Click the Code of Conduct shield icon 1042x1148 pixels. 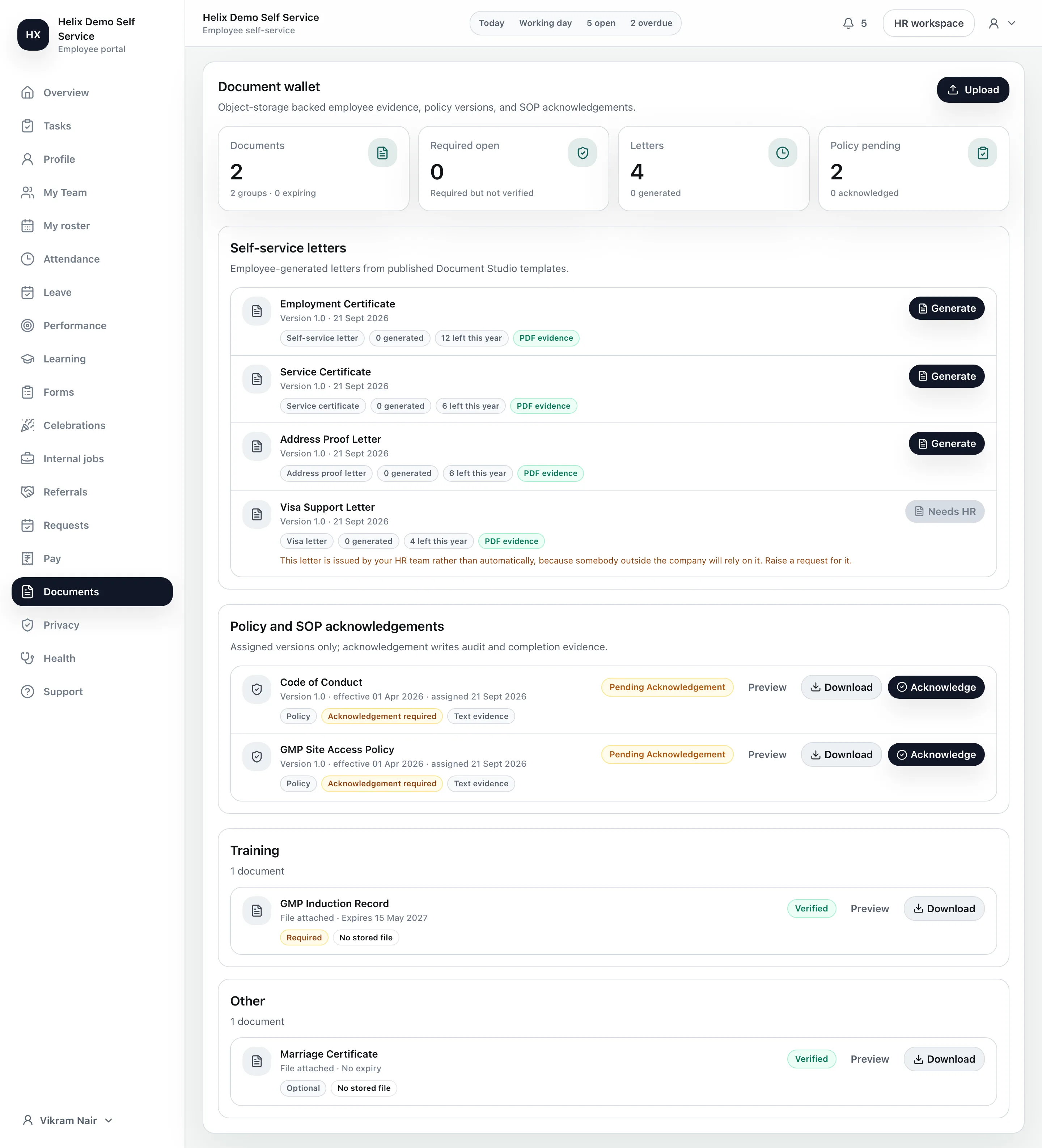[x=257, y=689]
